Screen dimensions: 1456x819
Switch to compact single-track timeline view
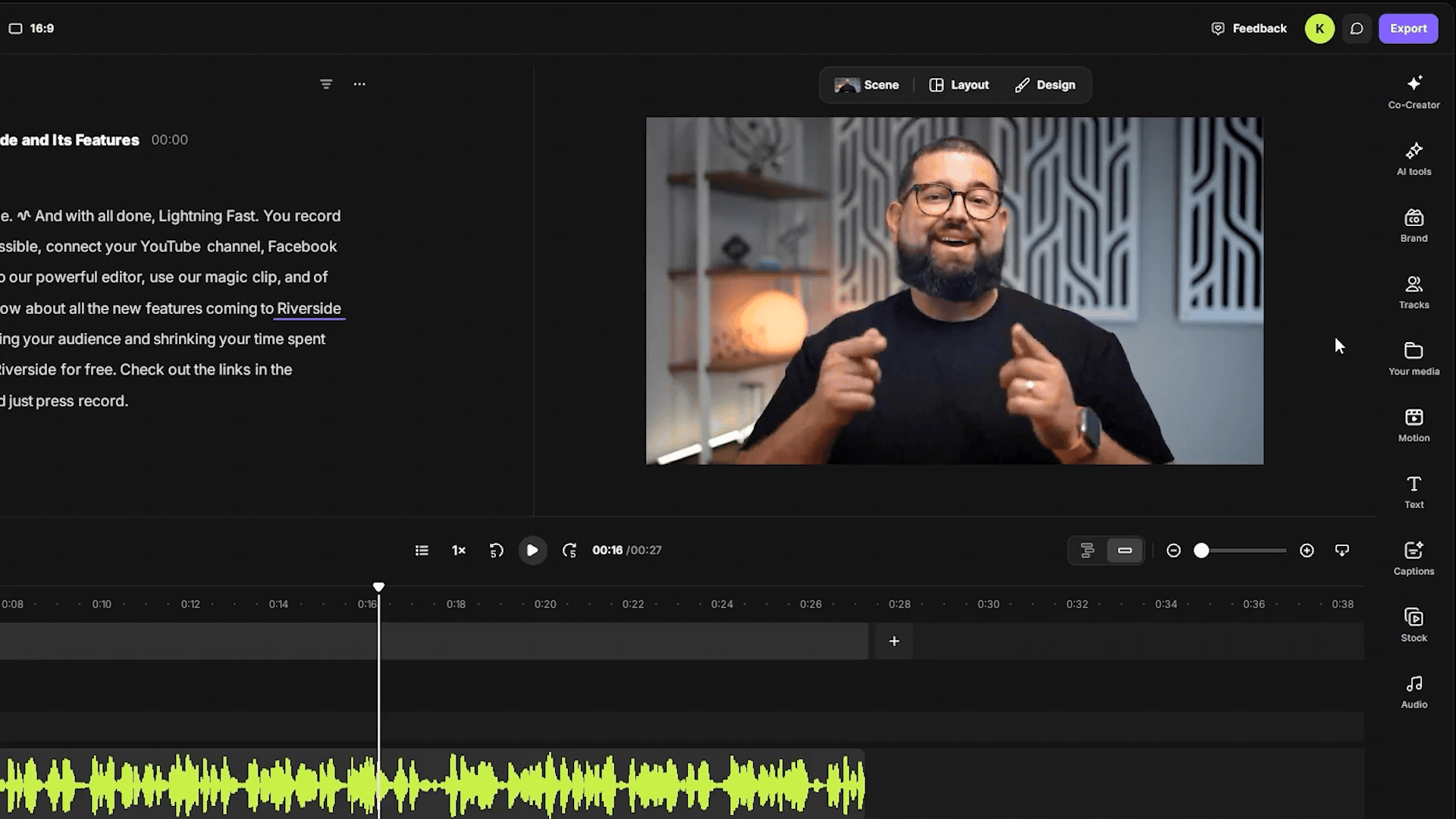point(1125,551)
